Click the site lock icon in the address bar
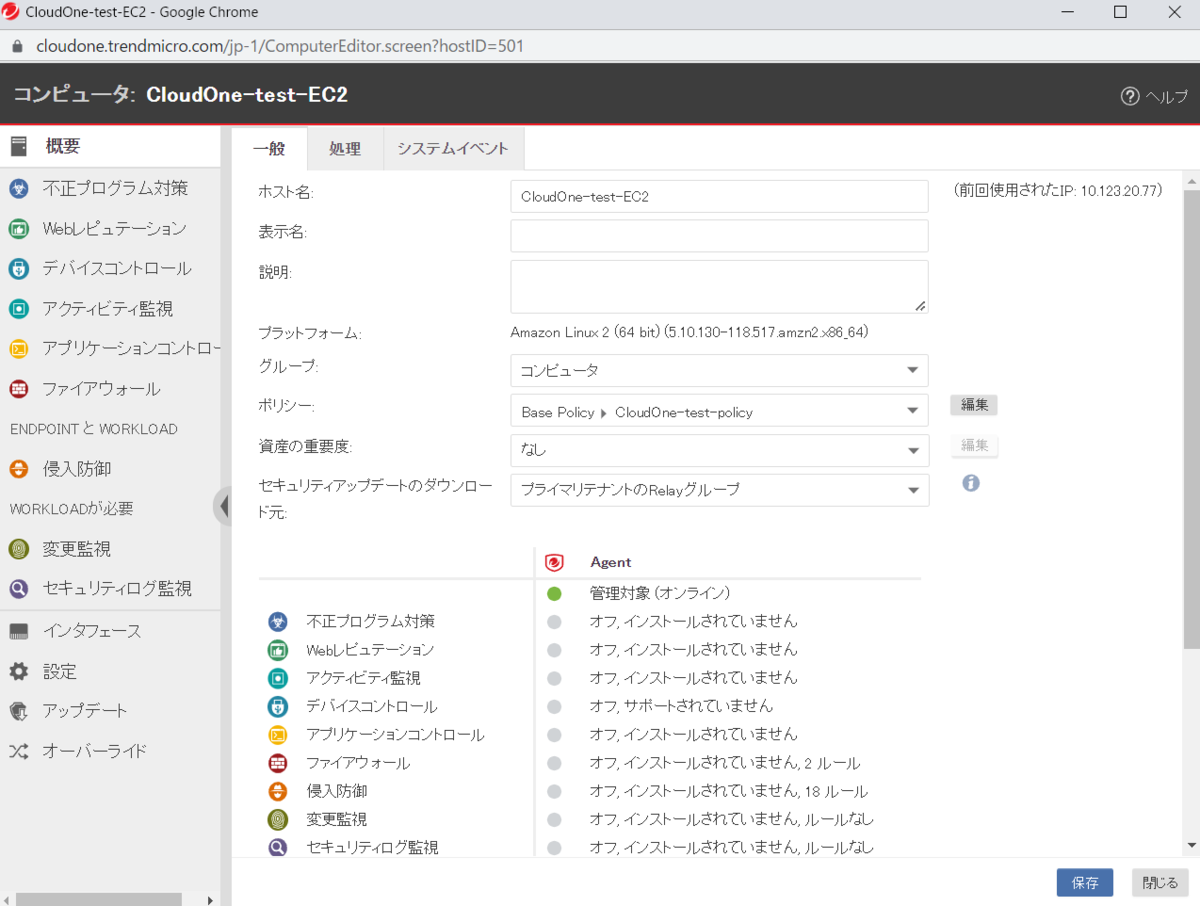 [16, 46]
